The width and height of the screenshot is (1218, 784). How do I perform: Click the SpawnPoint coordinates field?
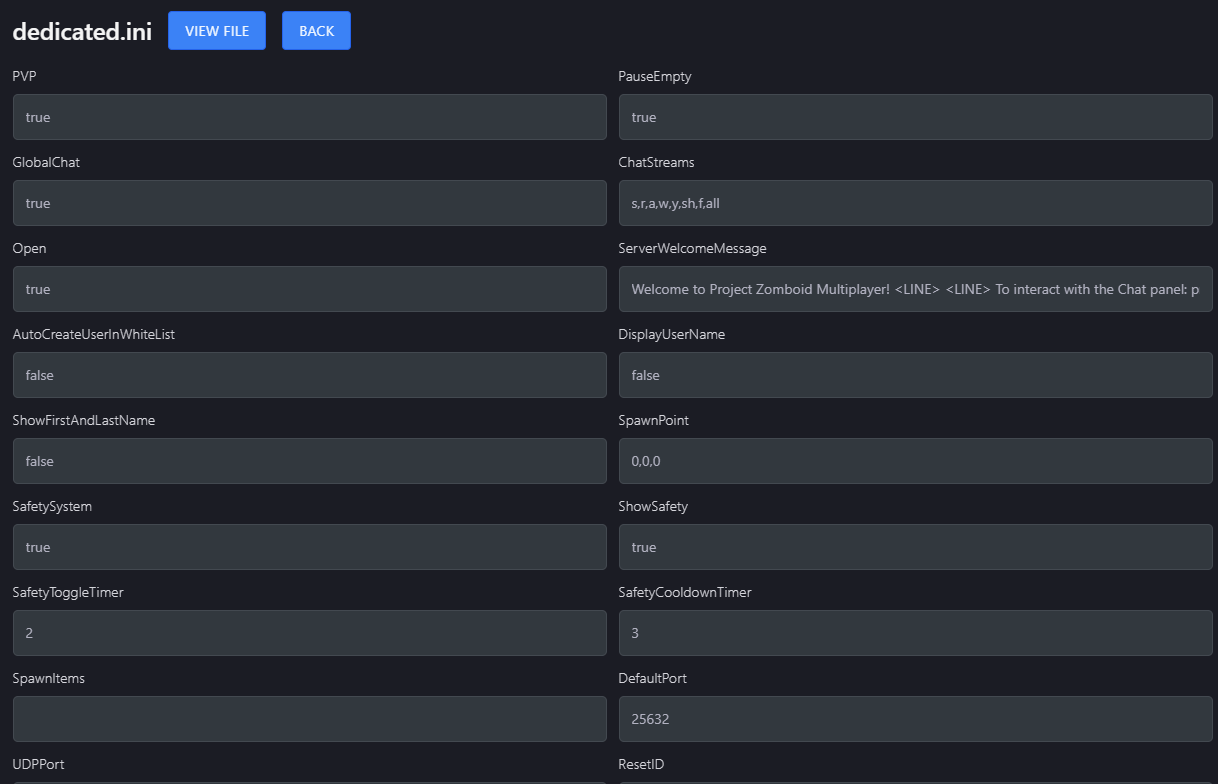(915, 461)
